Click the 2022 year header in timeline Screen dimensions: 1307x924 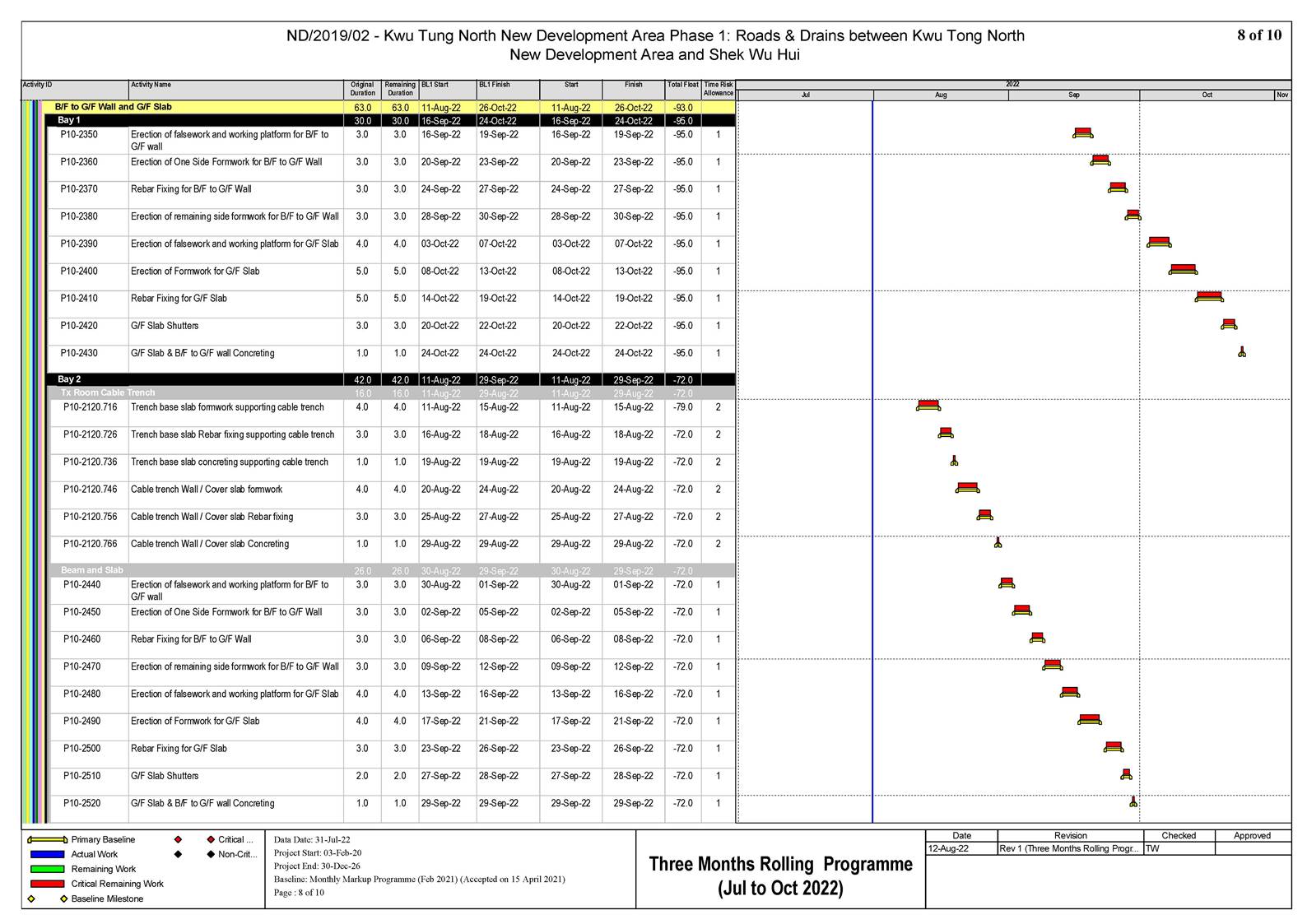(x=1012, y=84)
